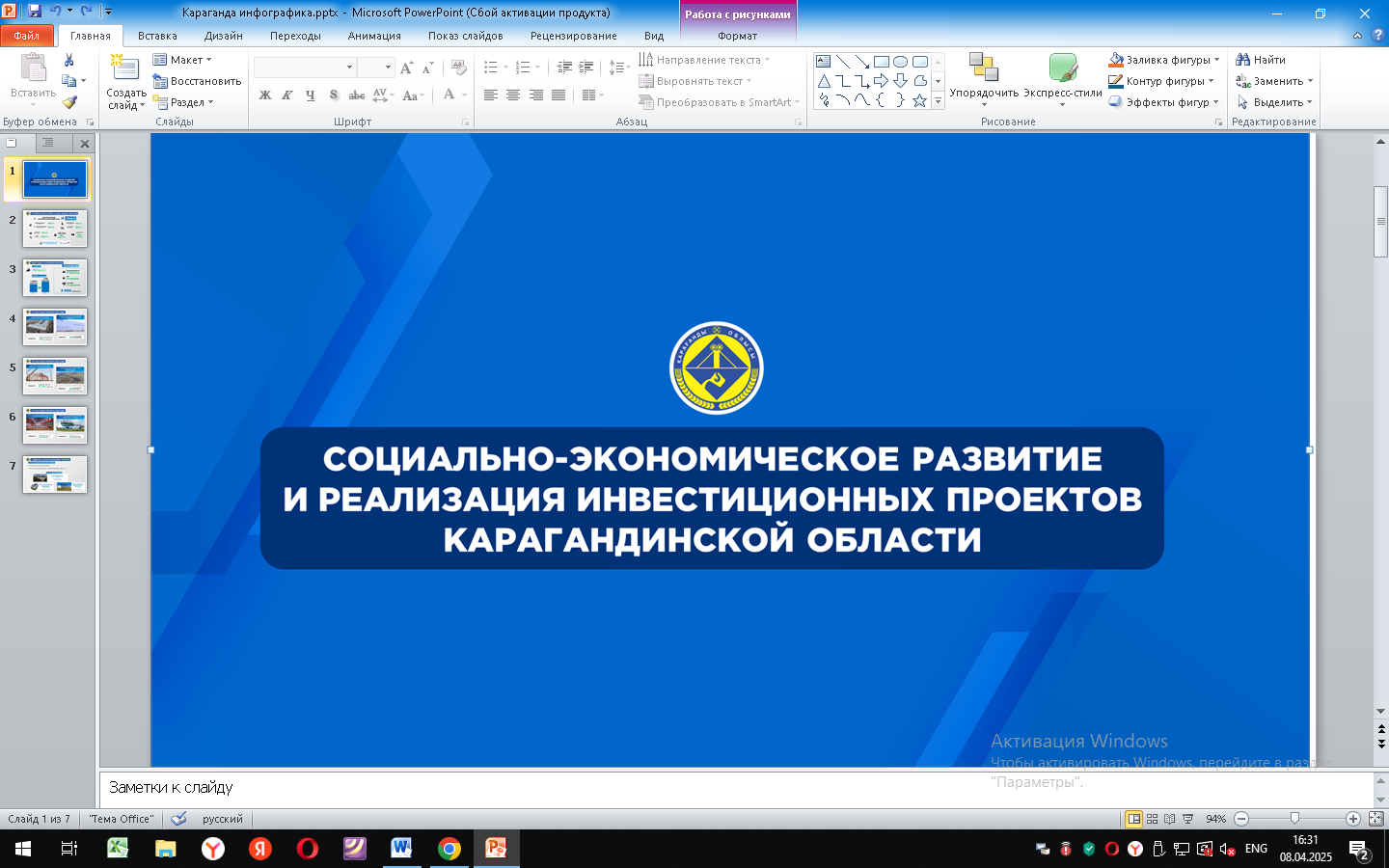Close the slide thumbnails panel
The image size is (1389, 868).
85,144
